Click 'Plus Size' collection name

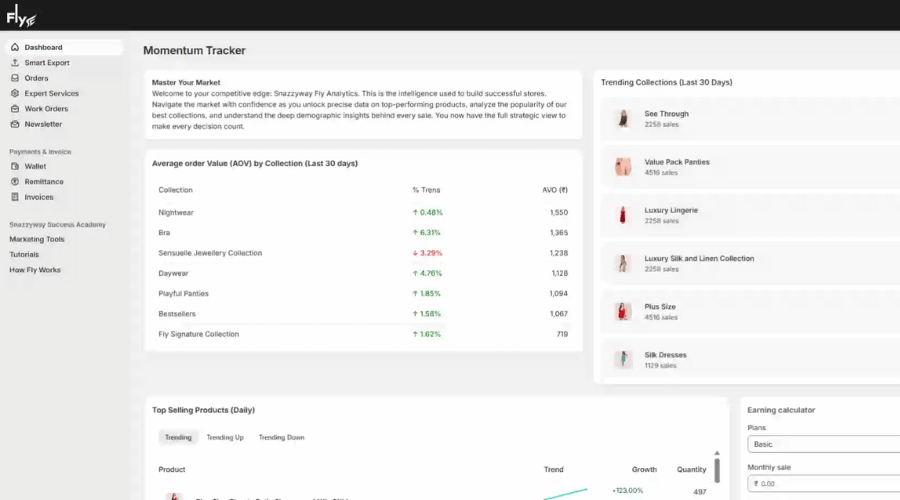[660, 307]
